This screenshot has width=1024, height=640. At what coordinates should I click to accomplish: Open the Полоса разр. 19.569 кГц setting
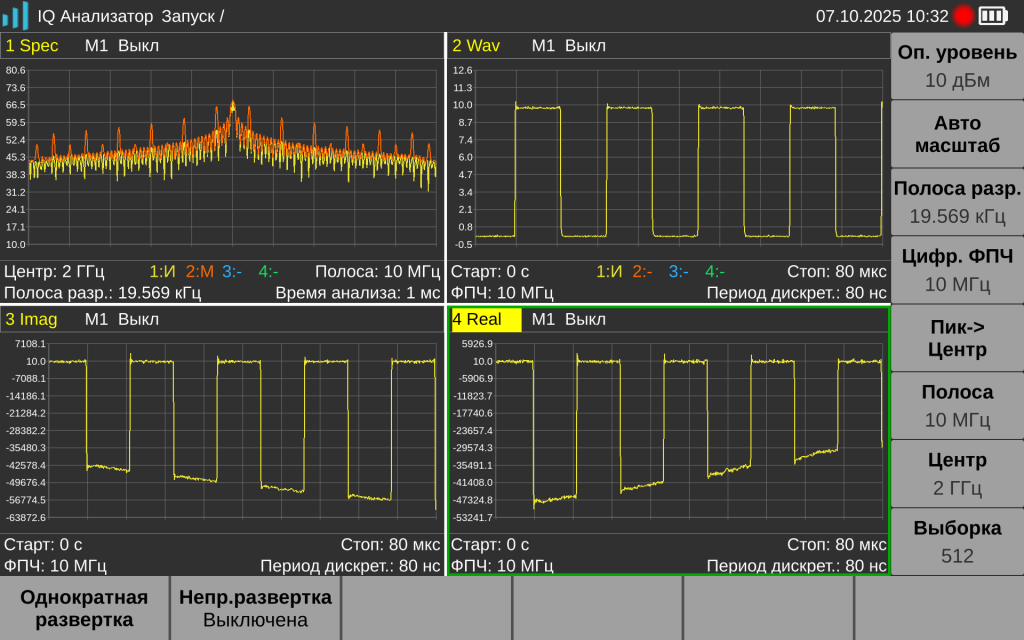957,202
